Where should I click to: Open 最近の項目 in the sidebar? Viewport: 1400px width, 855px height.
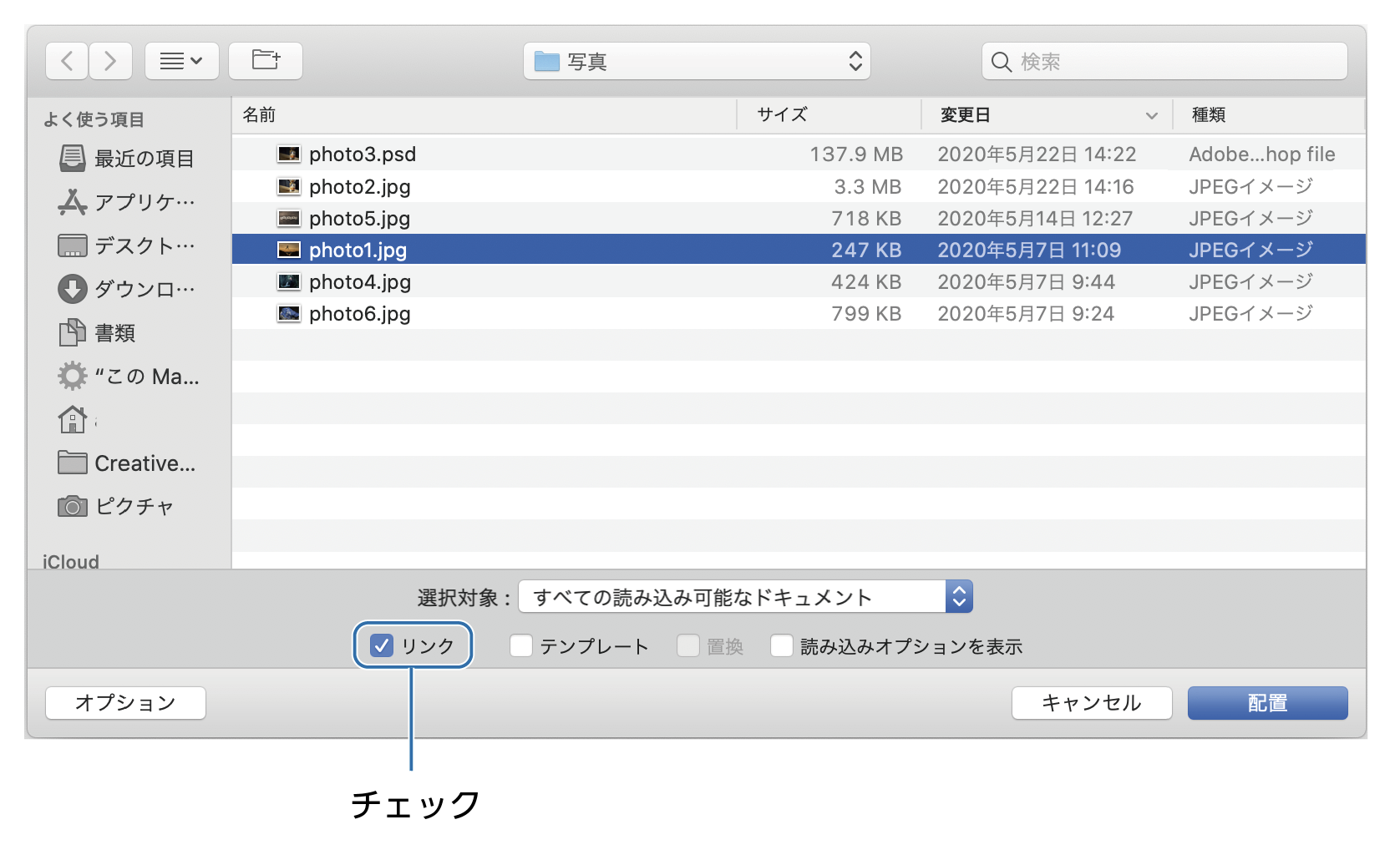(x=127, y=158)
